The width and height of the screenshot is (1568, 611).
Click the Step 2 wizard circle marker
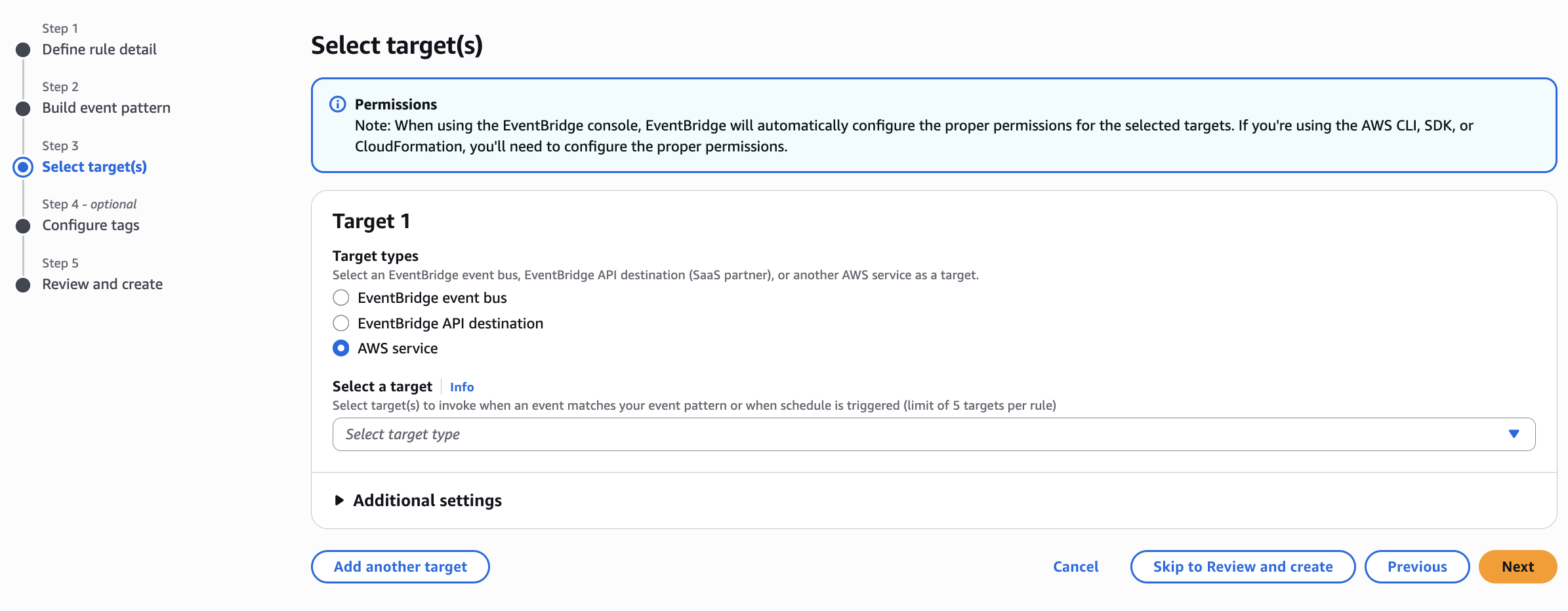pyautogui.click(x=23, y=109)
